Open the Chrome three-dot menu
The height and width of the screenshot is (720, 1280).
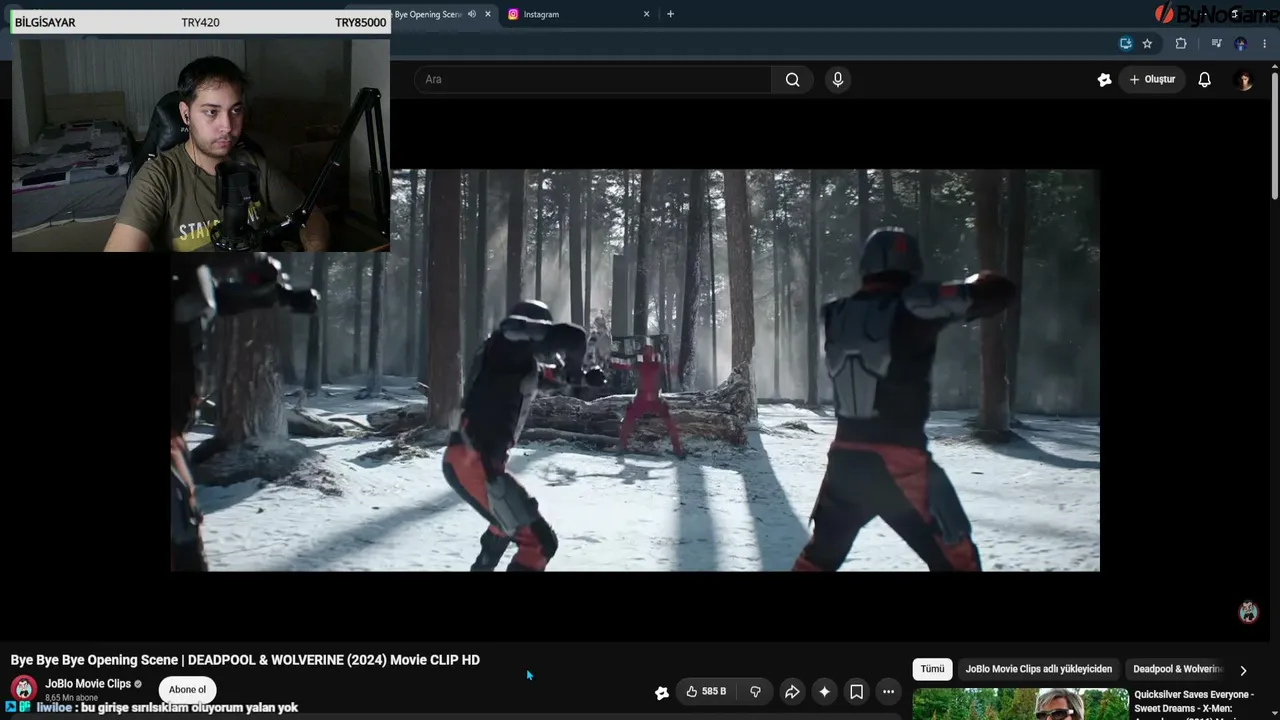pyautogui.click(x=1265, y=43)
